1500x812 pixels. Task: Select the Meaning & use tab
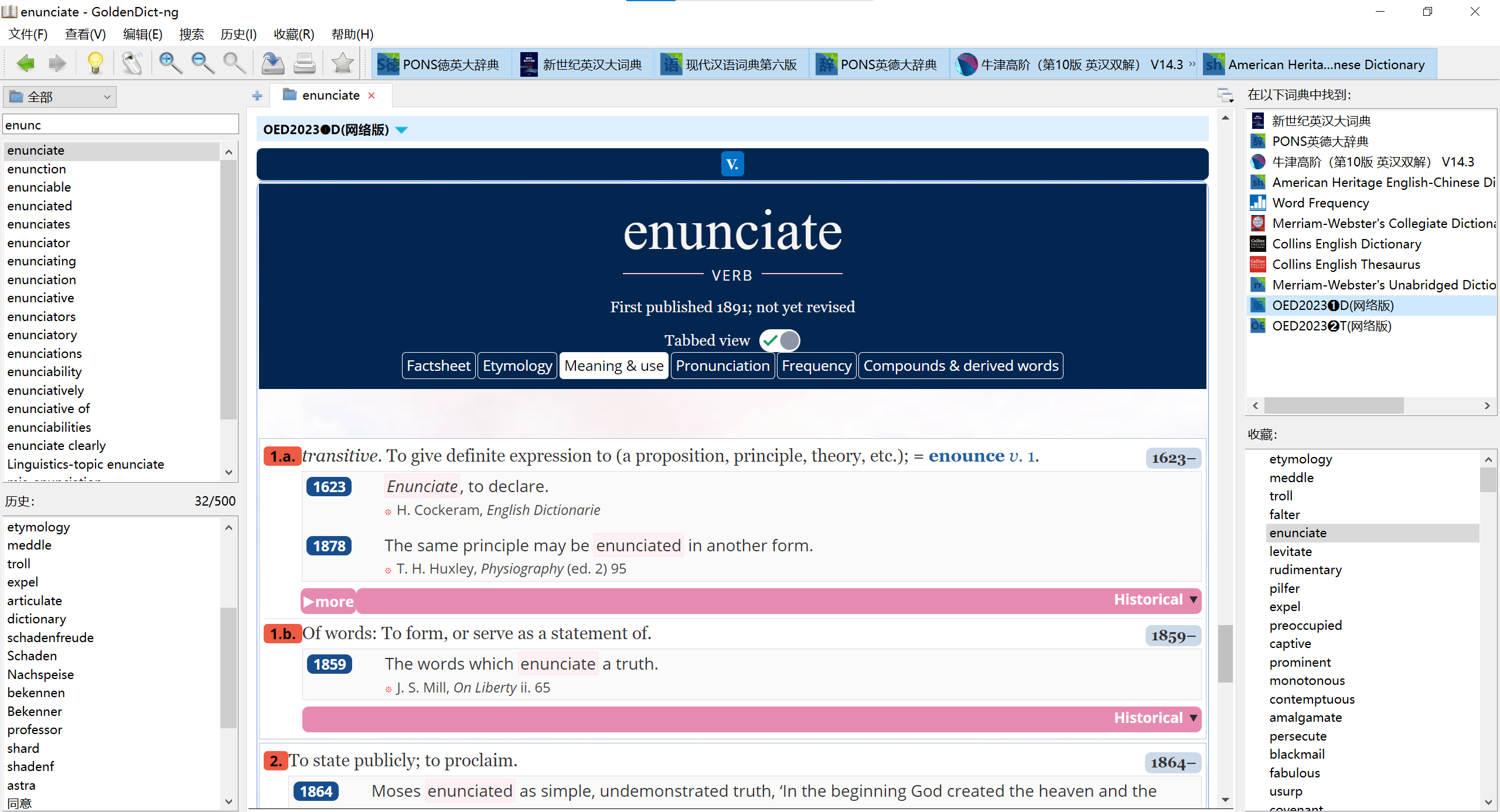[x=614, y=366]
